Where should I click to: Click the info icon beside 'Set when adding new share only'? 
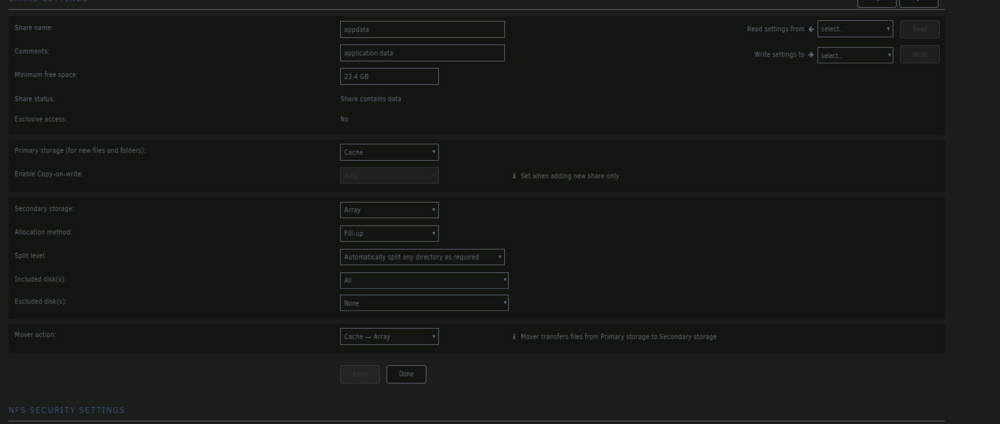(x=514, y=176)
